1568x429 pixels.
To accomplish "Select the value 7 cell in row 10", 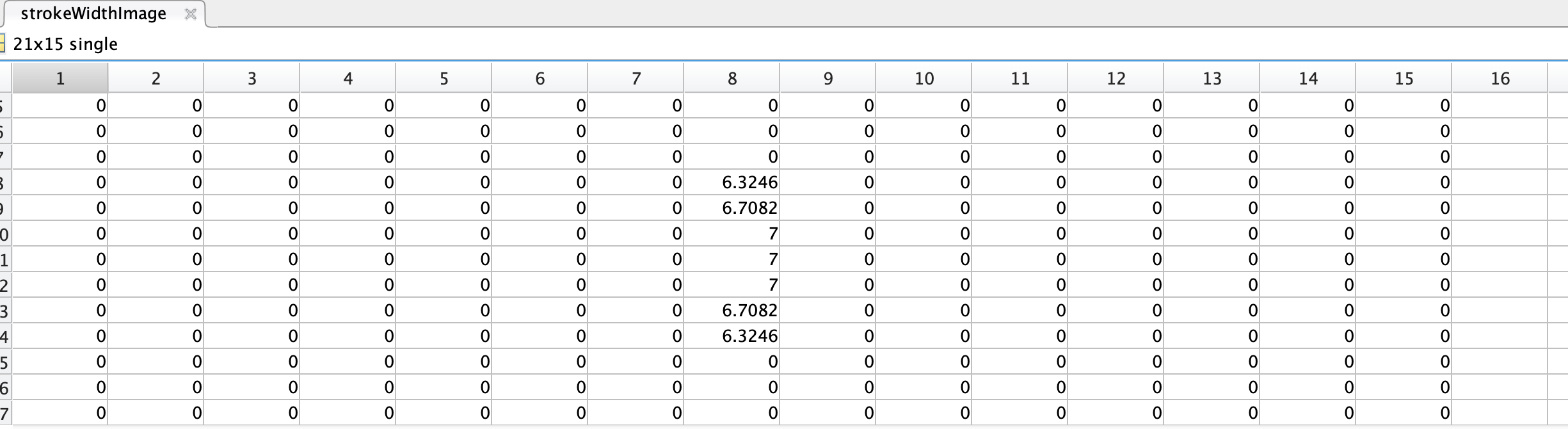I will [x=732, y=234].
